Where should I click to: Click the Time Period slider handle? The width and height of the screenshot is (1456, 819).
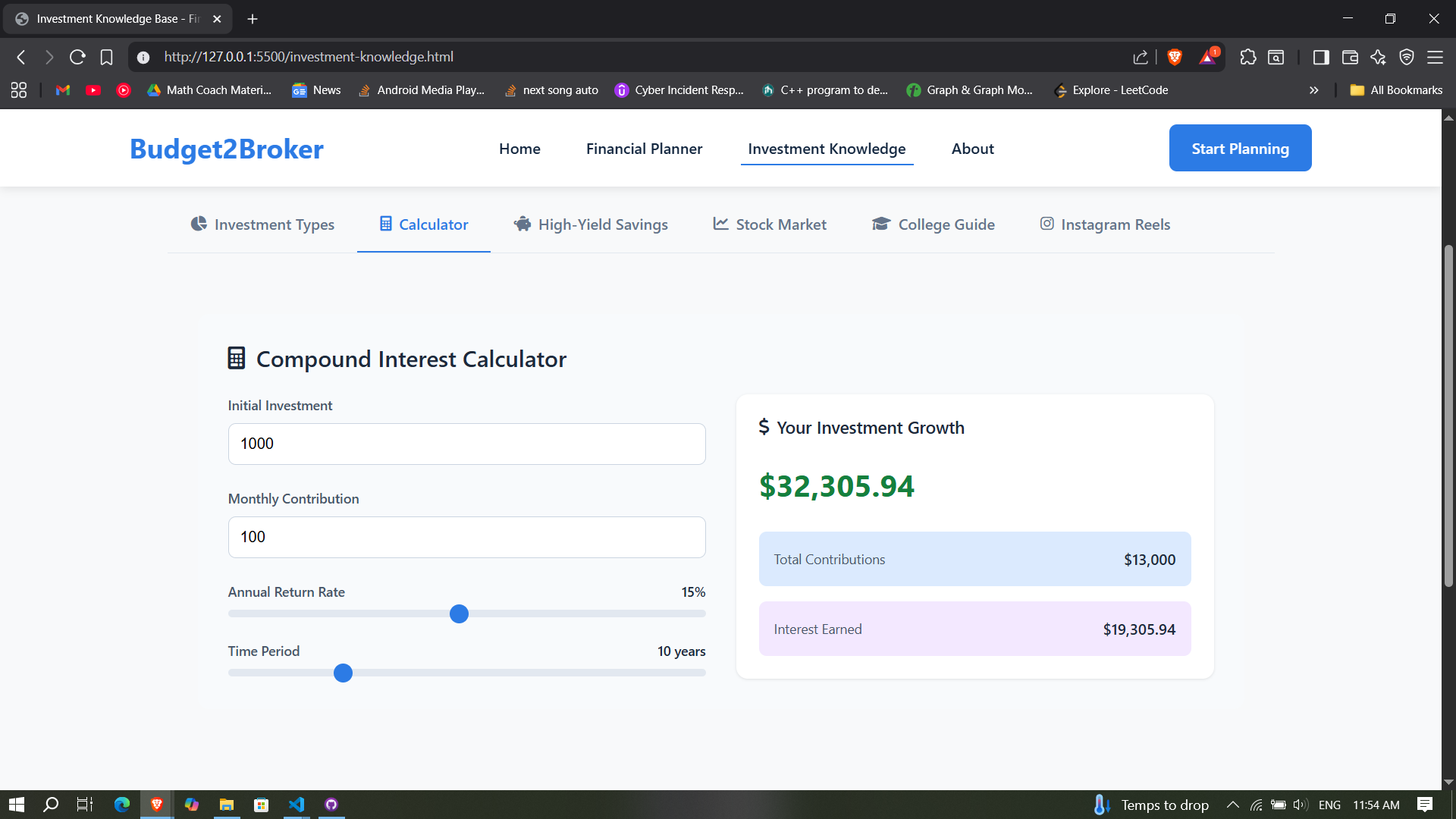(343, 673)
